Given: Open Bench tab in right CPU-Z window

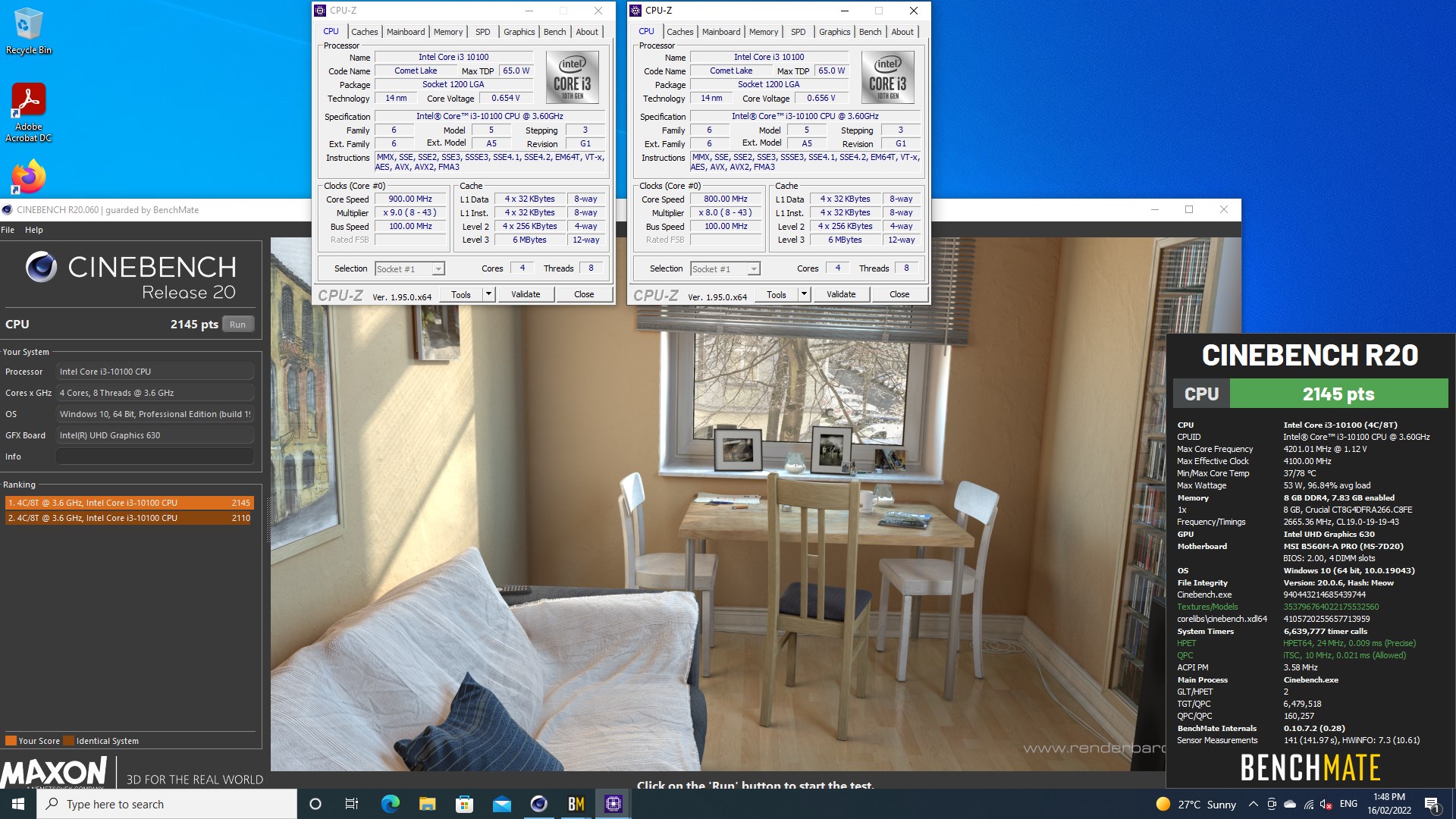Looking at the screenshot, I should (x=871, y=32).
